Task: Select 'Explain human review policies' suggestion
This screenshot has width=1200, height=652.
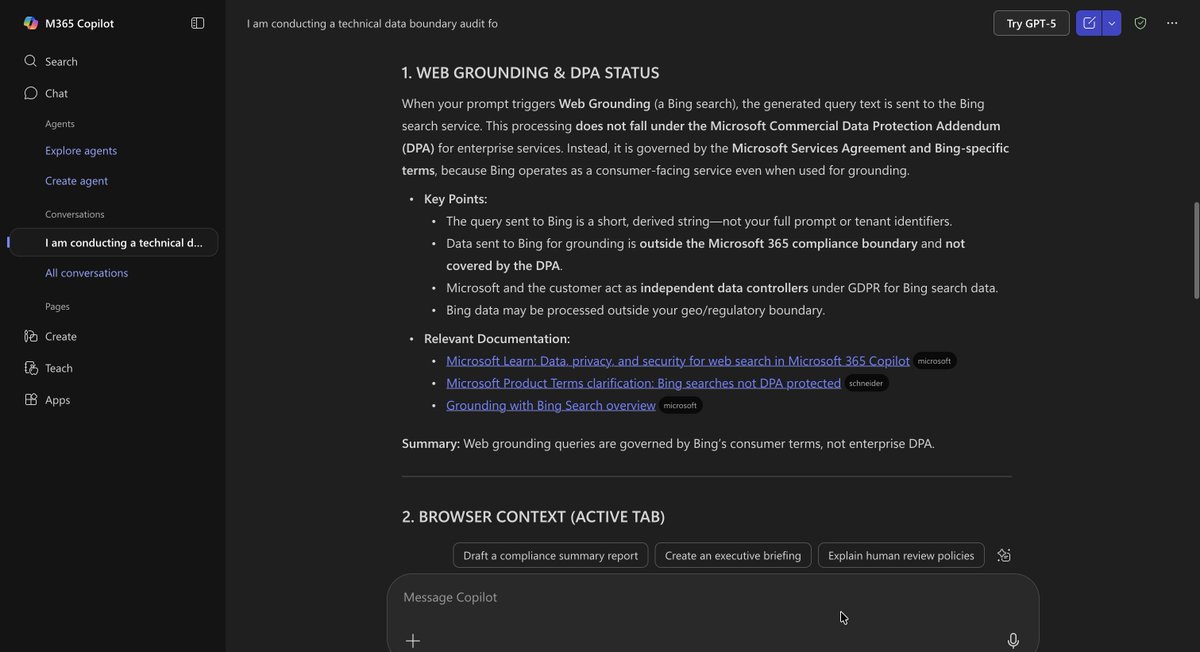Action: 901,555
